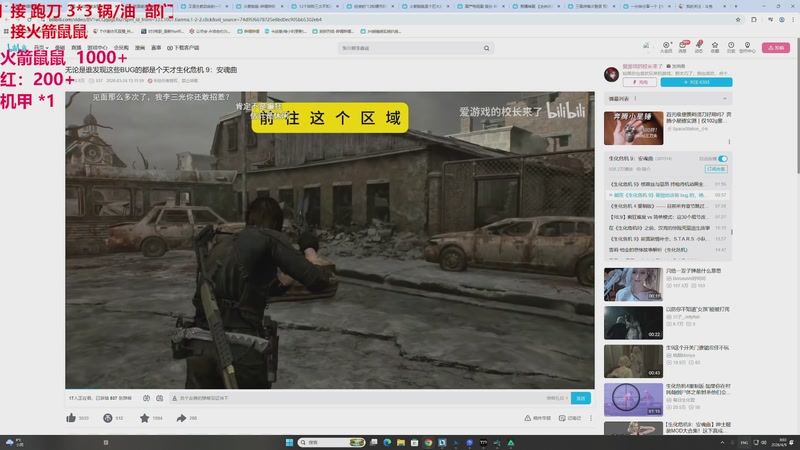Open browser extensions puzzle icon
This screenshot has height=450, width=800.
(x=754, y=19)
